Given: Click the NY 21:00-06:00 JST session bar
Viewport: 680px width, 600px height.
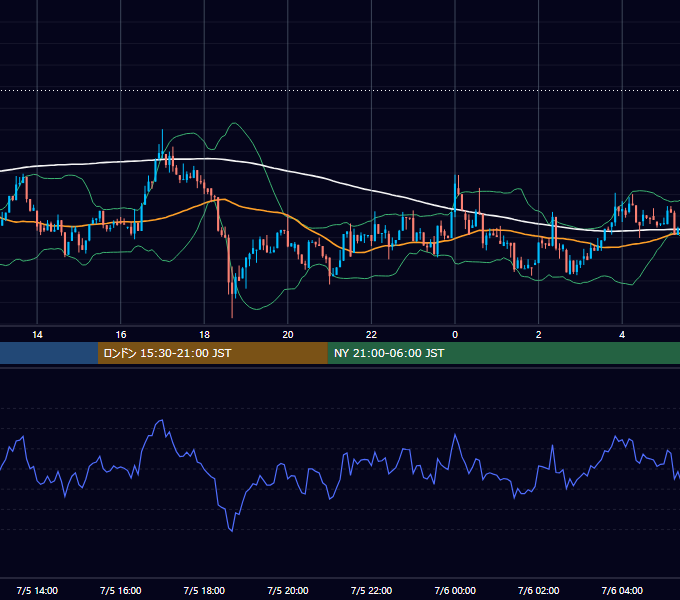Looking at the screenshot, I should (x=503, y=353).
